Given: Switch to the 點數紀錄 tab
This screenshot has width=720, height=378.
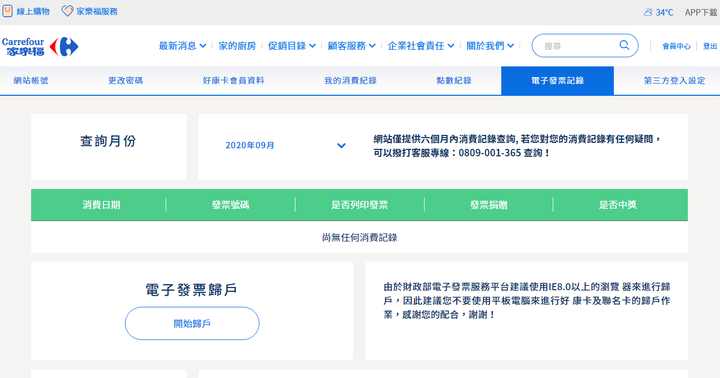Looking at the screenshot, I should point(454,80).
